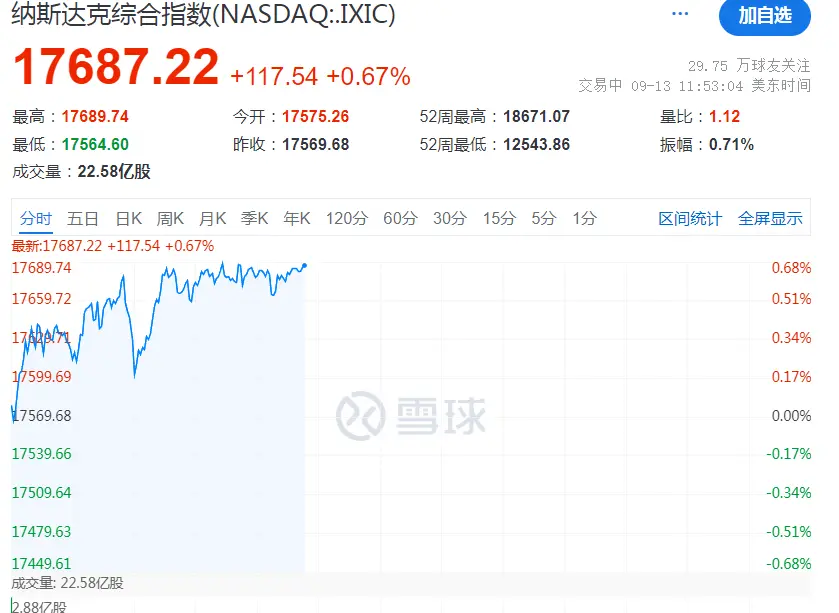Switch to the 五日 tab
Screen dimensions: 839x613
[x=83, y=218]
